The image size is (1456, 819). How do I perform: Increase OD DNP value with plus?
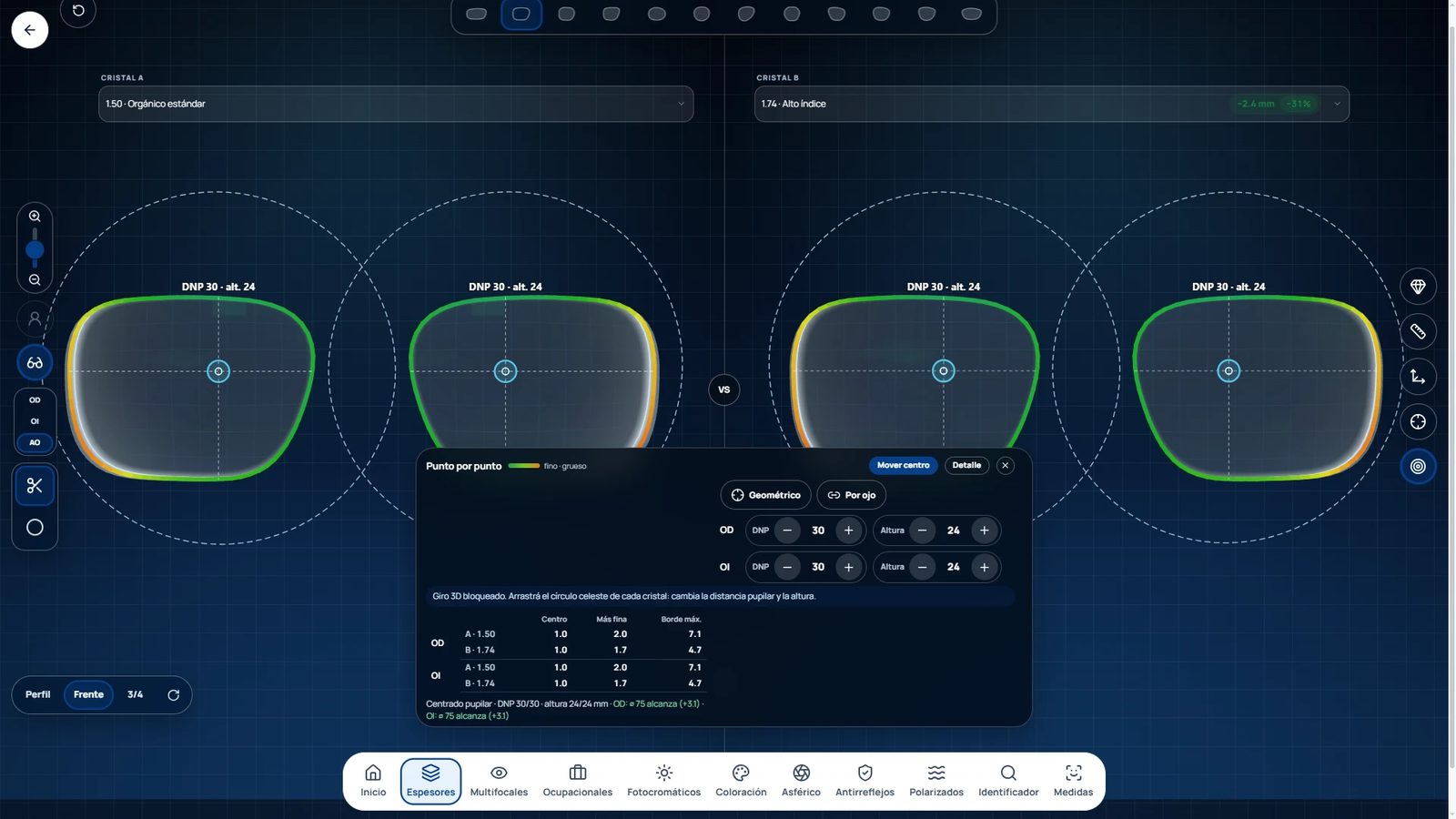point(849,531)
